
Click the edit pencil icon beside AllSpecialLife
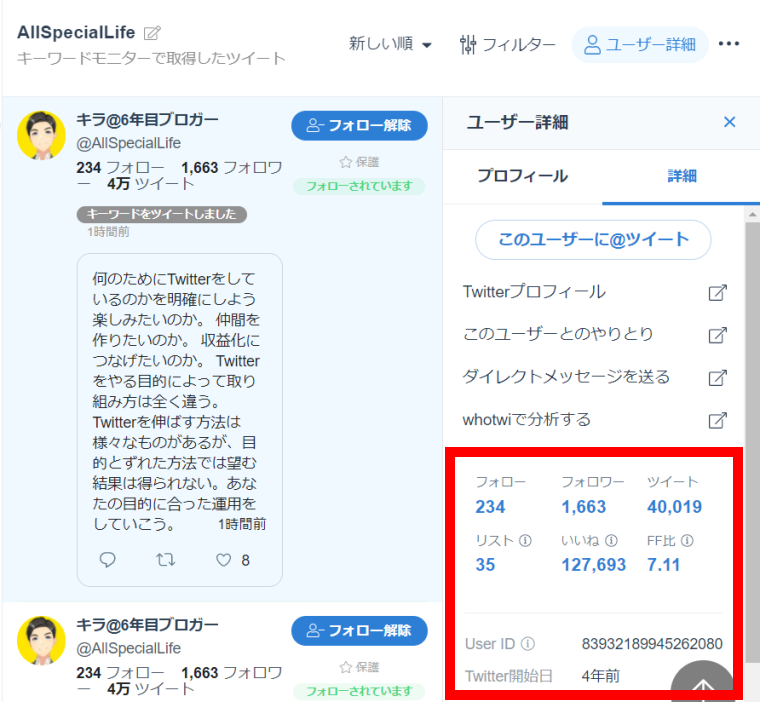[x=152, y=33]
